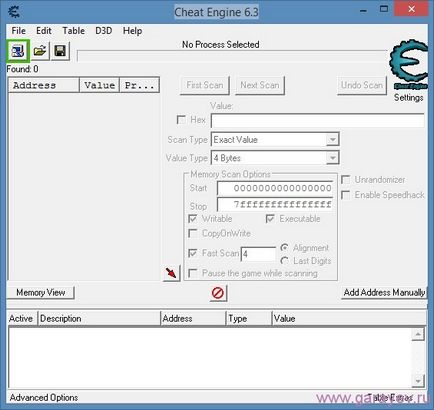Click the First Scan button
Viewport: 434px width, 410px height.
(205, 85)
